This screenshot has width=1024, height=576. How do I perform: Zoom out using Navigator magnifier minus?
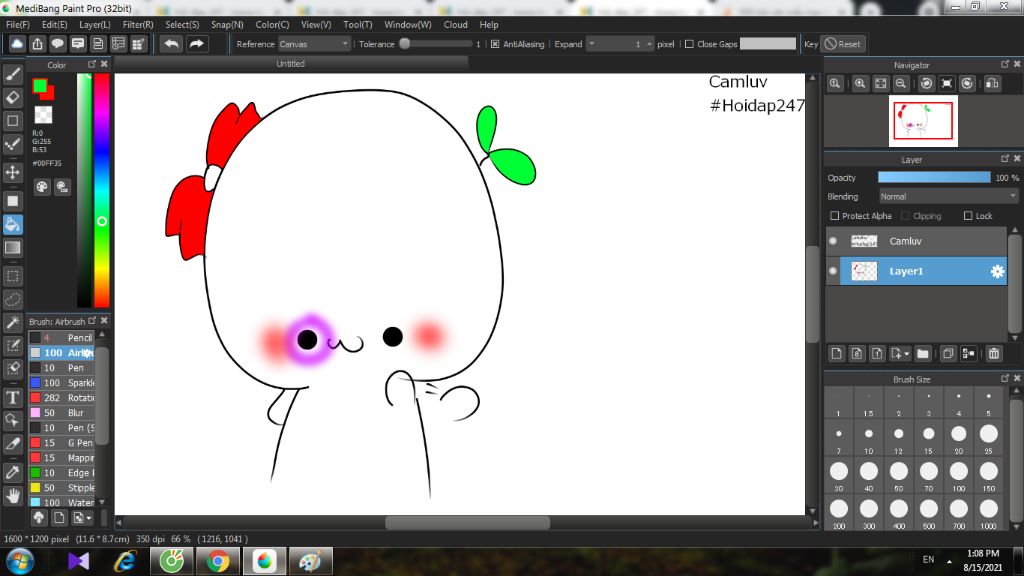click(x=901, y=84)
